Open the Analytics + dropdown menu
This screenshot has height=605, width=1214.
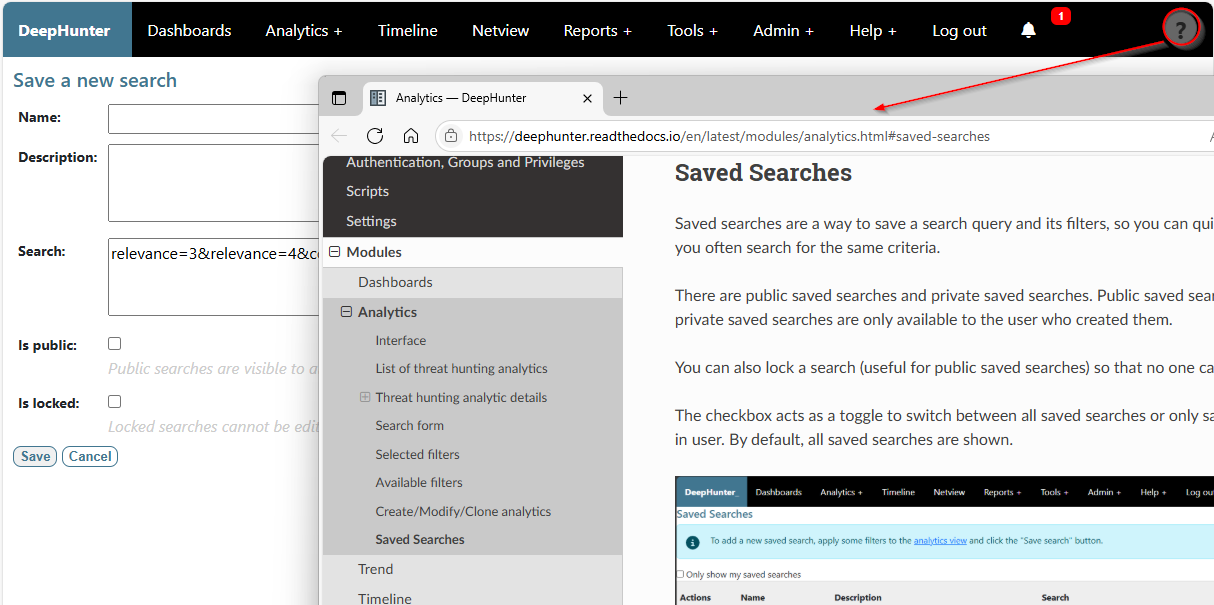click(x=304, y=30)
